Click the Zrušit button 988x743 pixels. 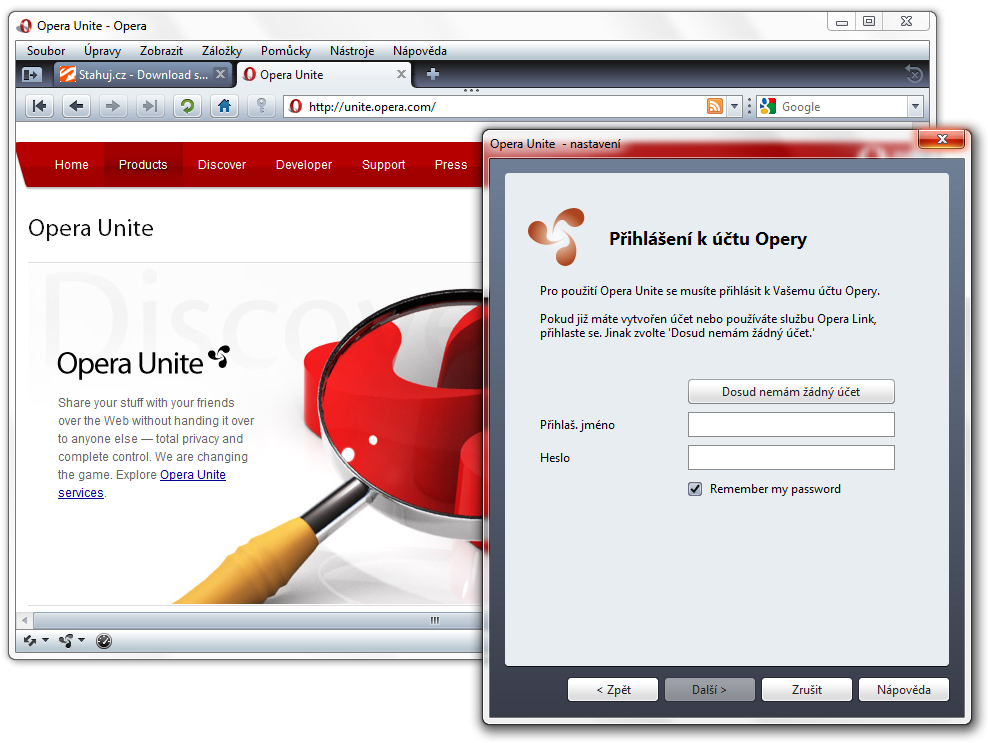click(807, 689)
